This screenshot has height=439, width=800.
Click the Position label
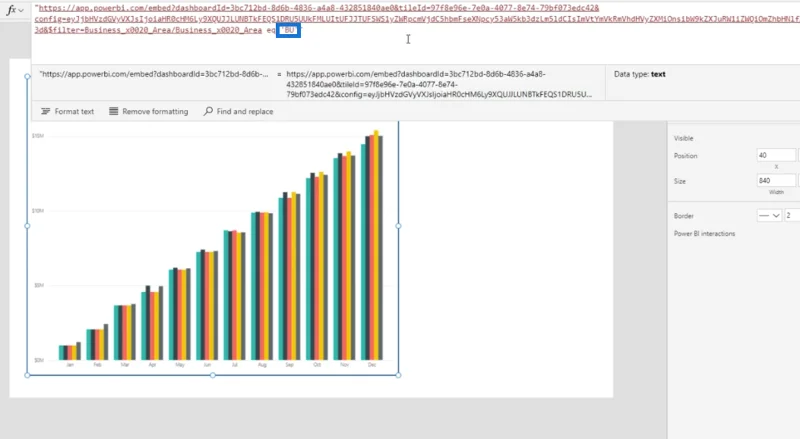[685, 156]
